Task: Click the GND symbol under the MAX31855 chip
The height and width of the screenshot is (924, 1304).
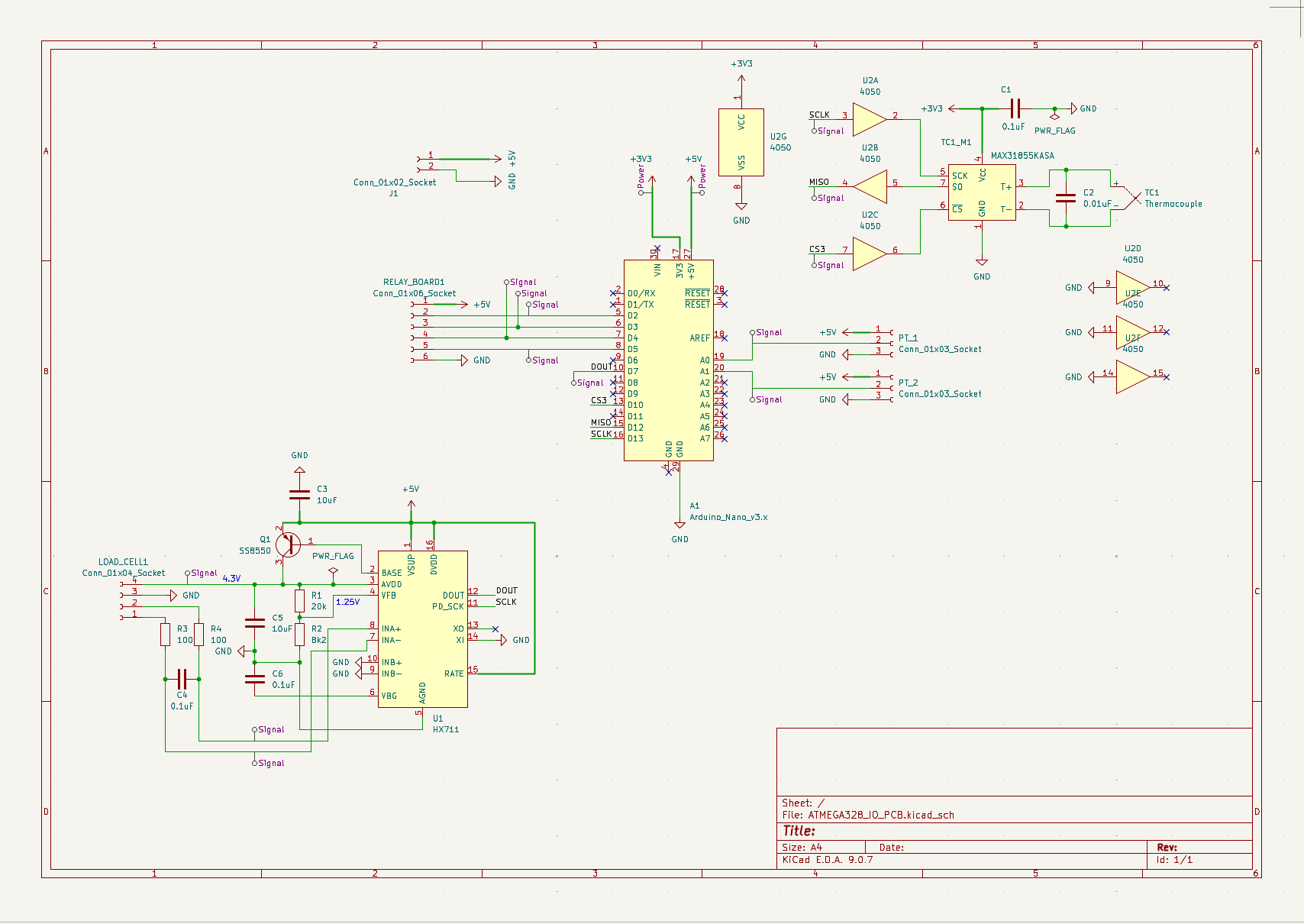Action: (982, 263)
